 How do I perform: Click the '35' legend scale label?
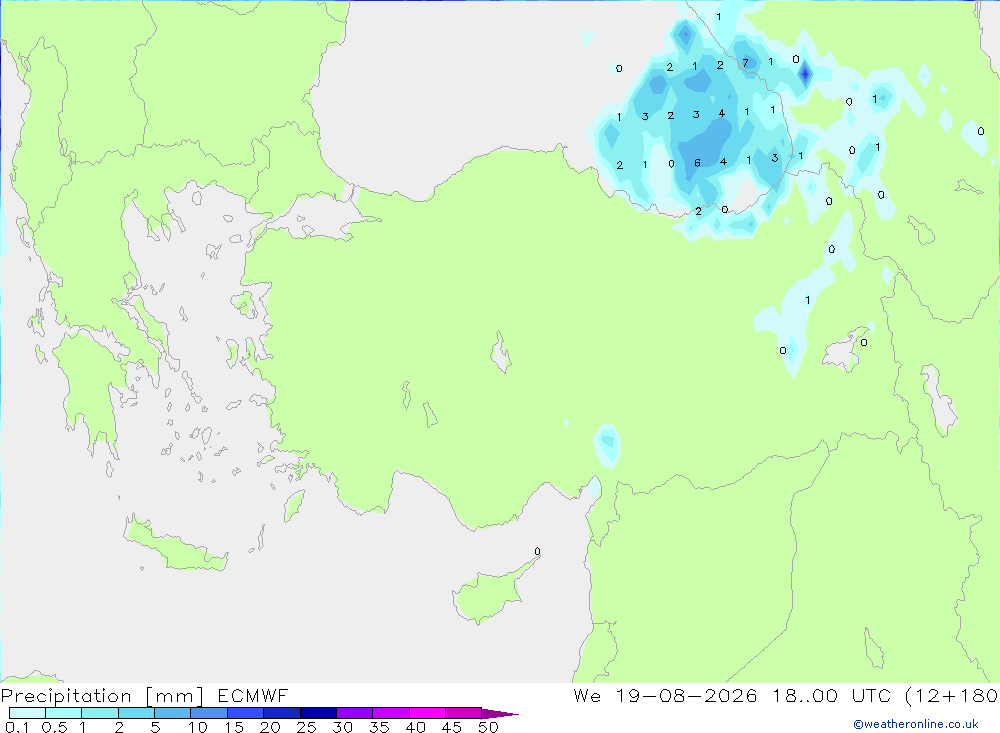(379, 727)
